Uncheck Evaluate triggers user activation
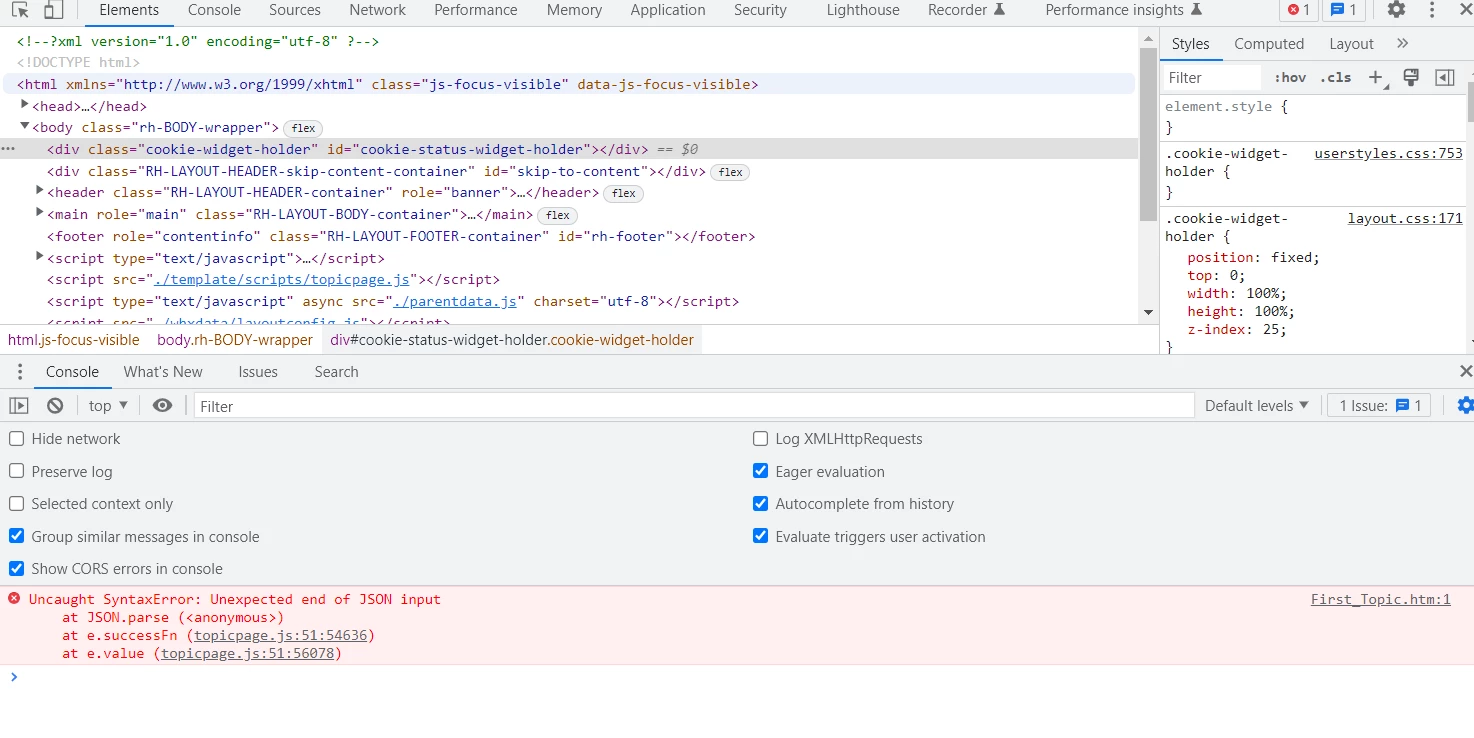This screenshot has height=738, width=1474. pyautogui.click(x=760, y=536)
